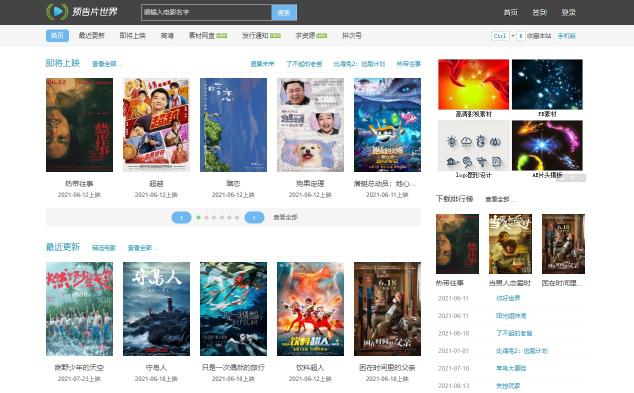The width and height of the screenshot is (634, 393).
Task: Click 登录 in the top header
Action: [x=568, y=13]
